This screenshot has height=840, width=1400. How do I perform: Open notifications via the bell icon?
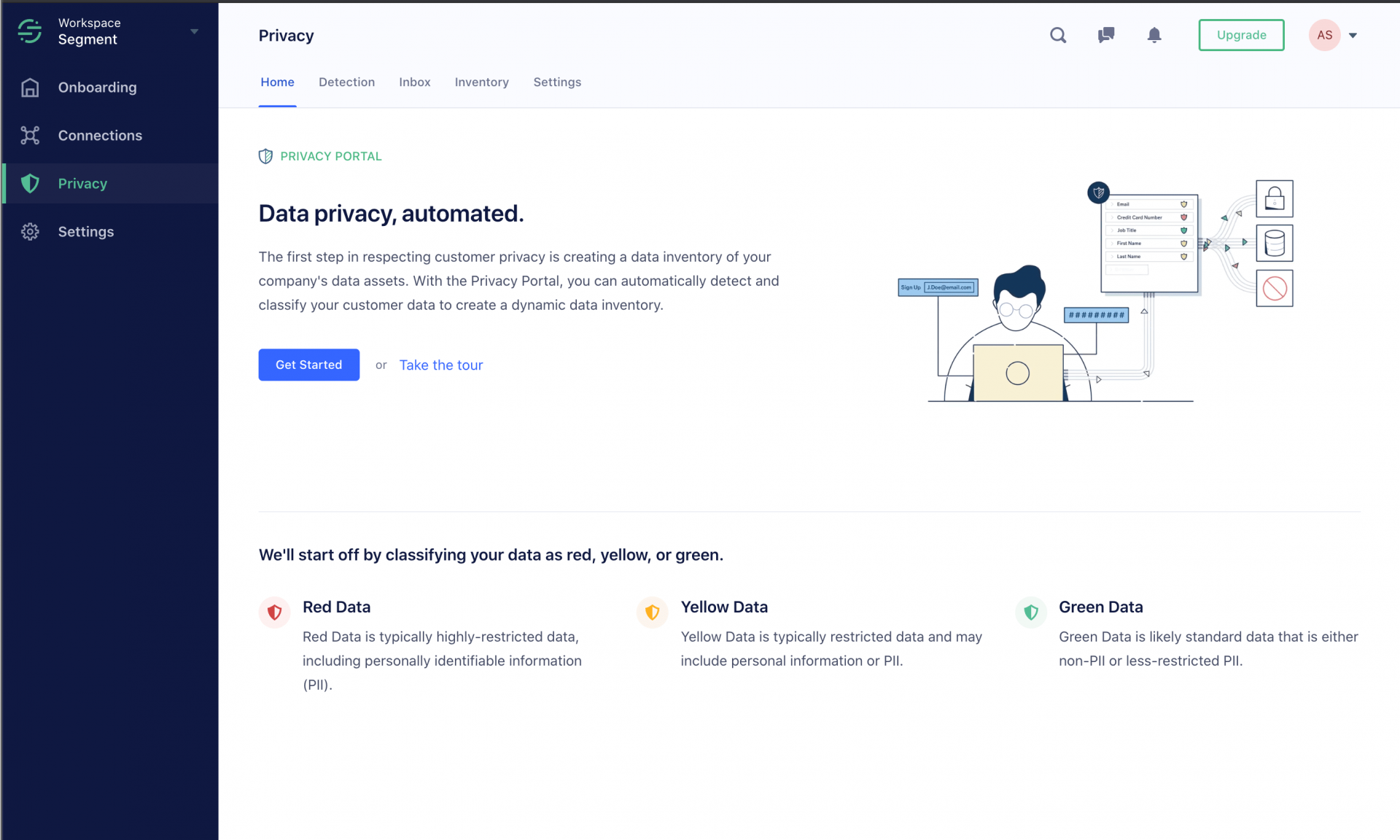coord(1154,35)
